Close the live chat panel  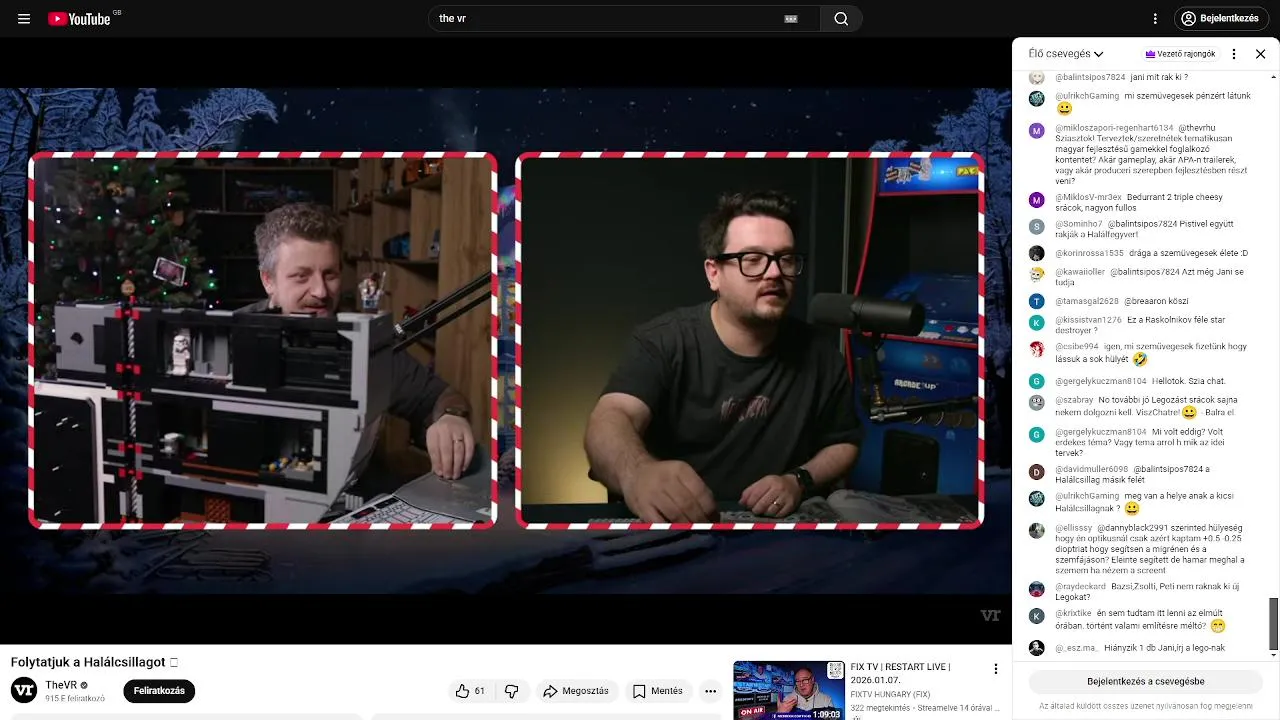pos(1260,54)
